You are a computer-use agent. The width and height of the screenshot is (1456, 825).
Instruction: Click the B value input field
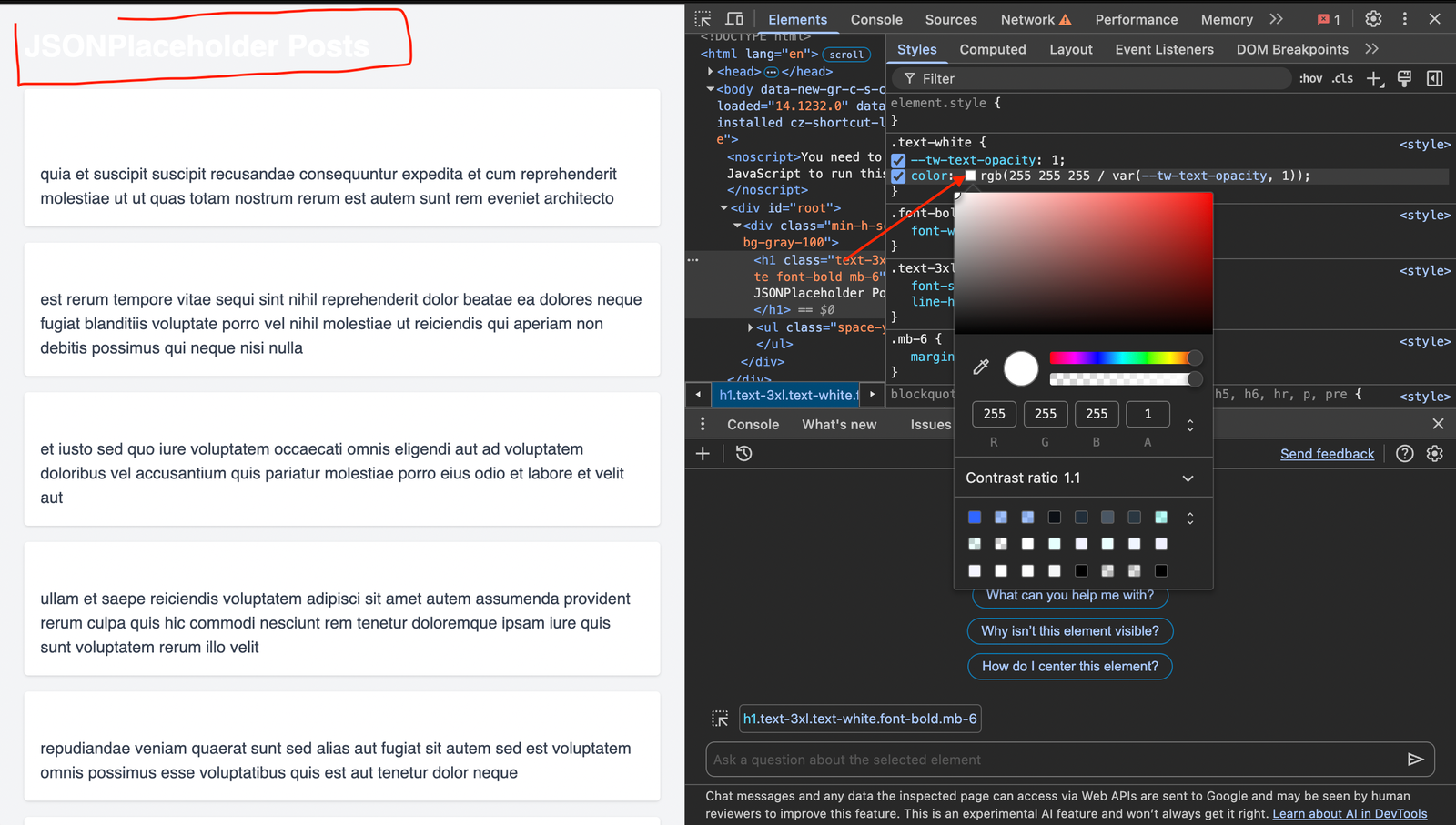pyautogui.click(x=1097, y=414)
